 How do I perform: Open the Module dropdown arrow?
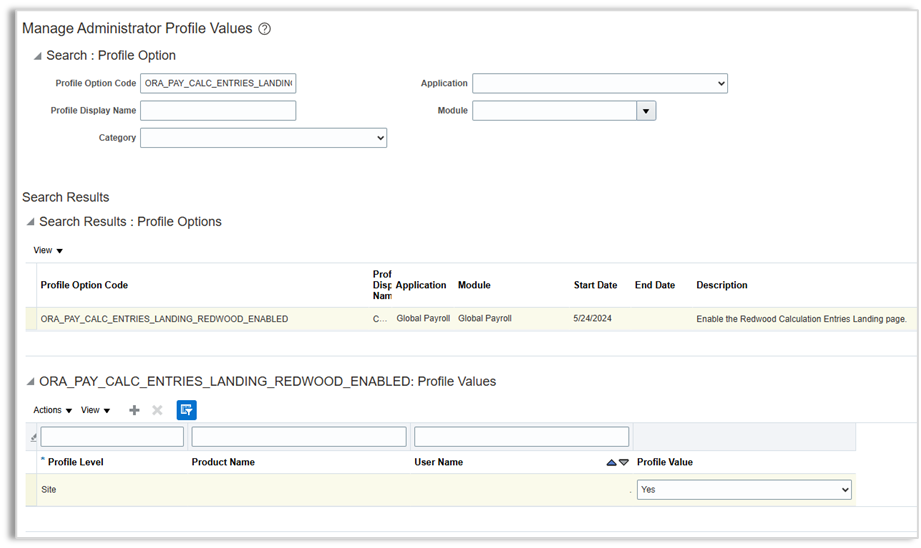646,111
